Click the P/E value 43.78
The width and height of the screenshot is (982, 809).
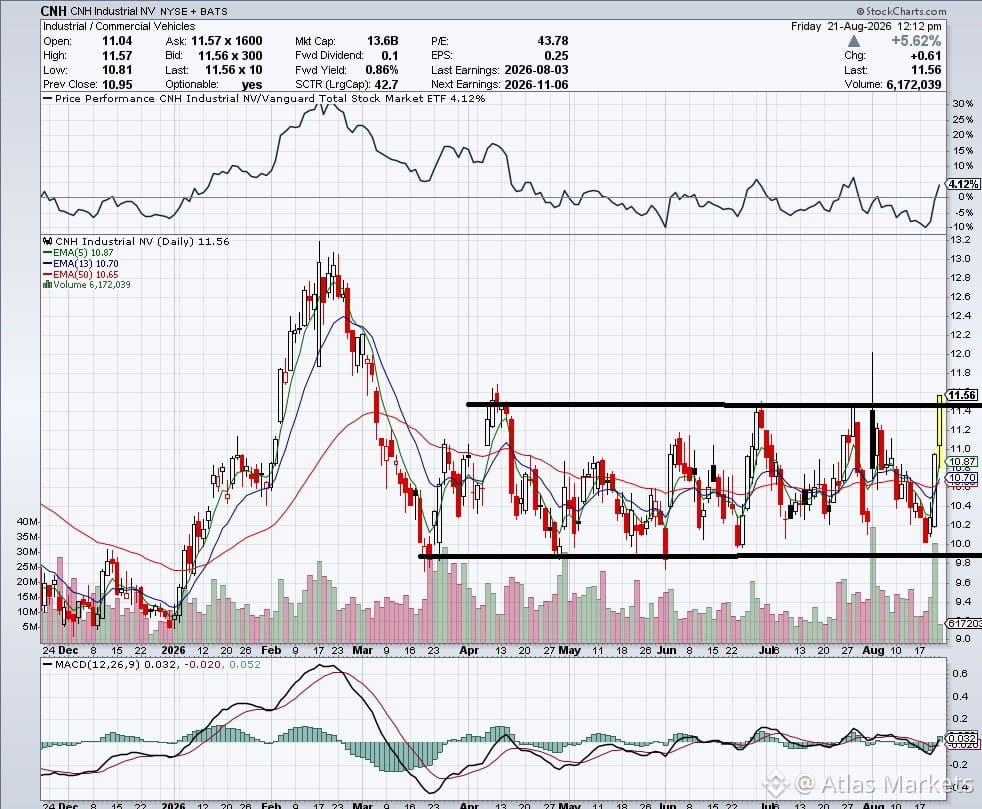552,41
